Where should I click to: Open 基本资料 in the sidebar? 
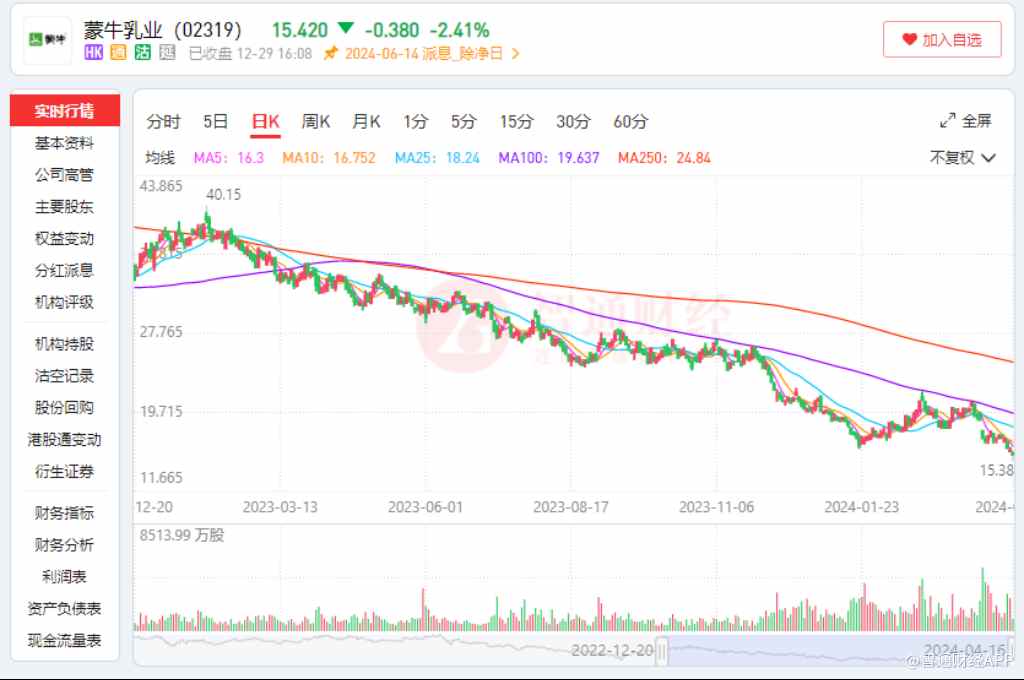[64, 143]
